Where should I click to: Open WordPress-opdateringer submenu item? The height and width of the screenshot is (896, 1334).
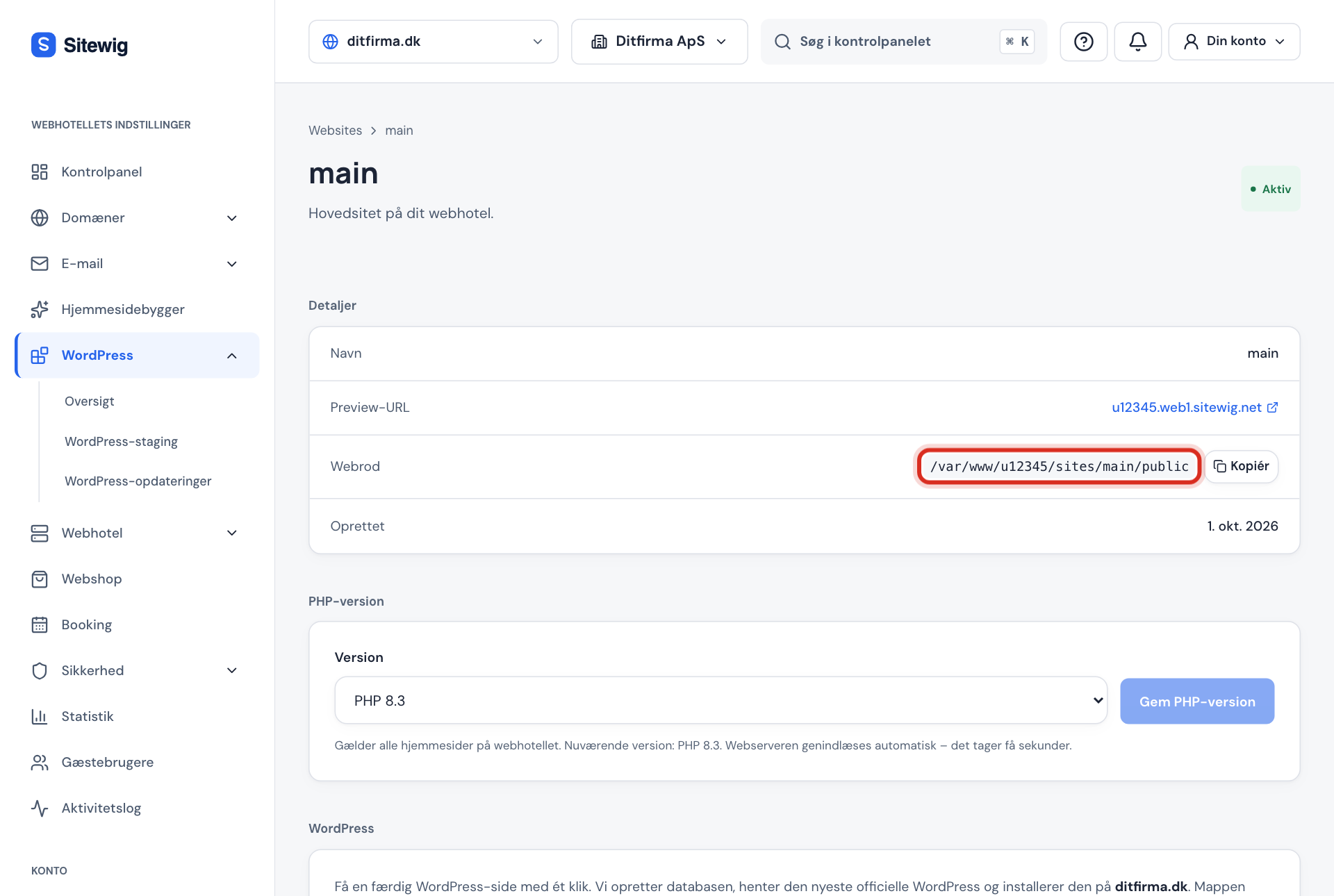click(138, 481)
